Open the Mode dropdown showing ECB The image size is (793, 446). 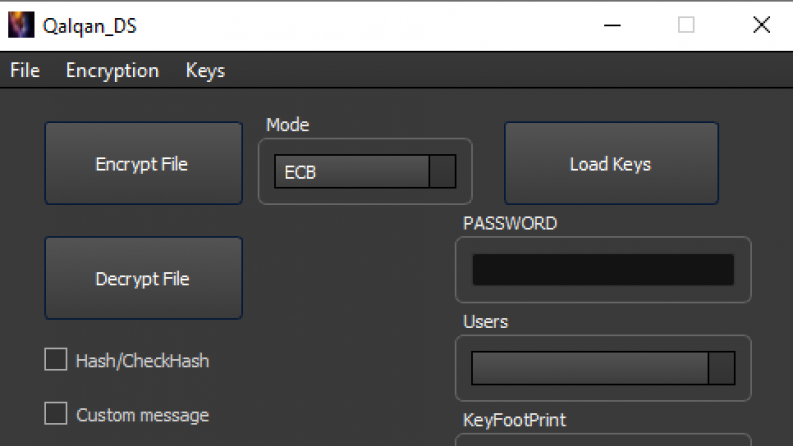click(x=365, y=171)
